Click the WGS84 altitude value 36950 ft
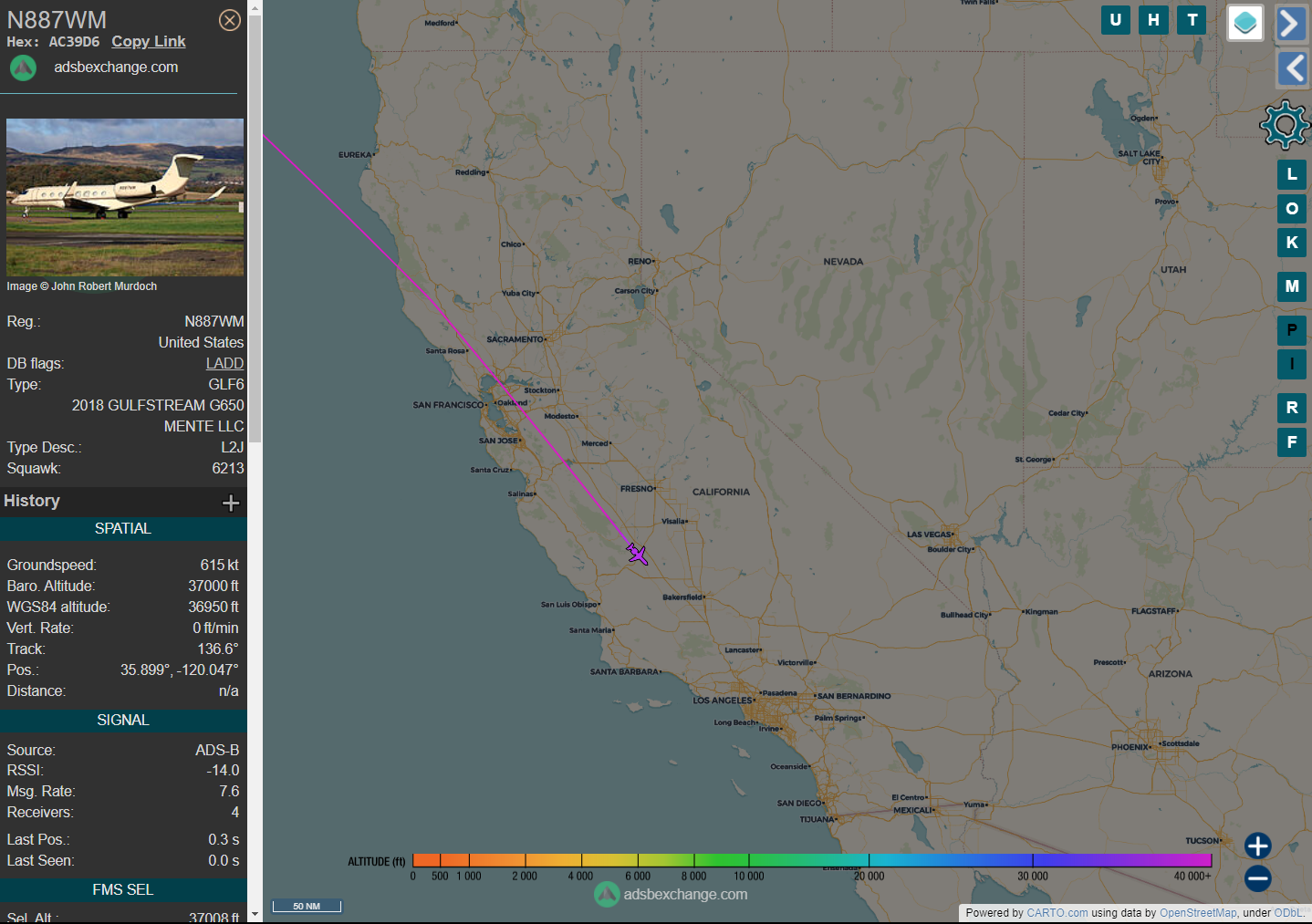This screenshot has width=1312, height=924. (213, 607)
